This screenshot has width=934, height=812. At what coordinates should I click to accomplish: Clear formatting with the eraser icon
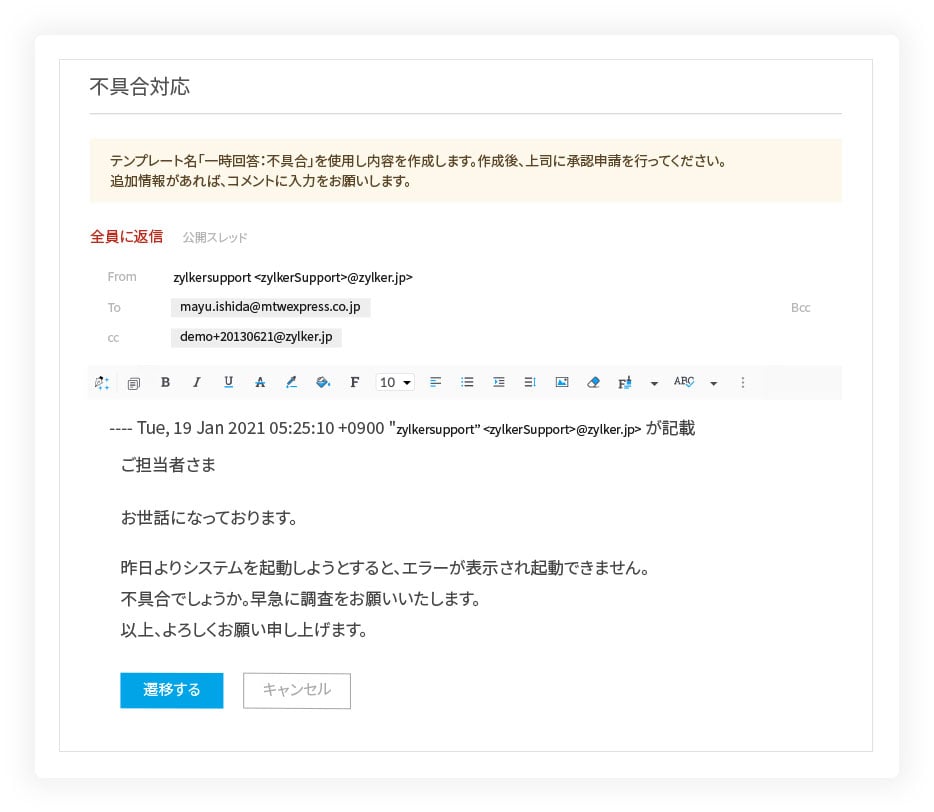coord(593,382)
